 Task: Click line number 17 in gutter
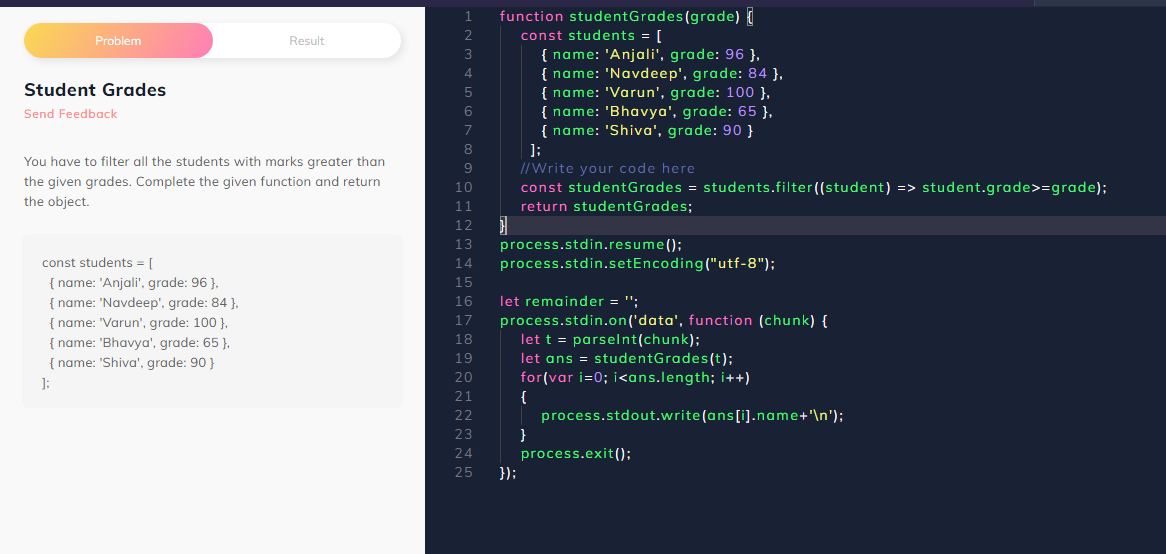tap(463, 321)
